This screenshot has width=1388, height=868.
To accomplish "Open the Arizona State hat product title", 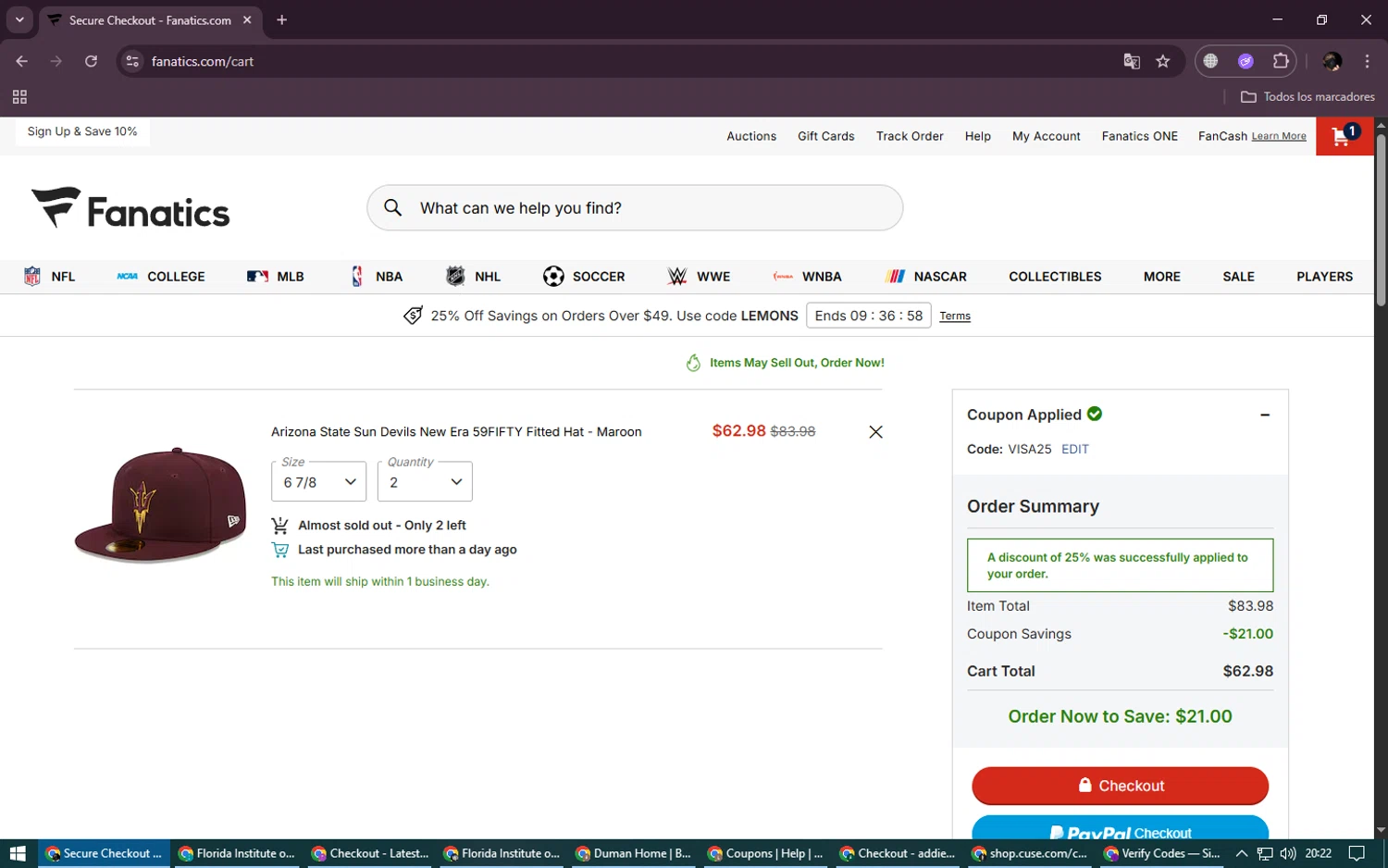I will point(456,432).
